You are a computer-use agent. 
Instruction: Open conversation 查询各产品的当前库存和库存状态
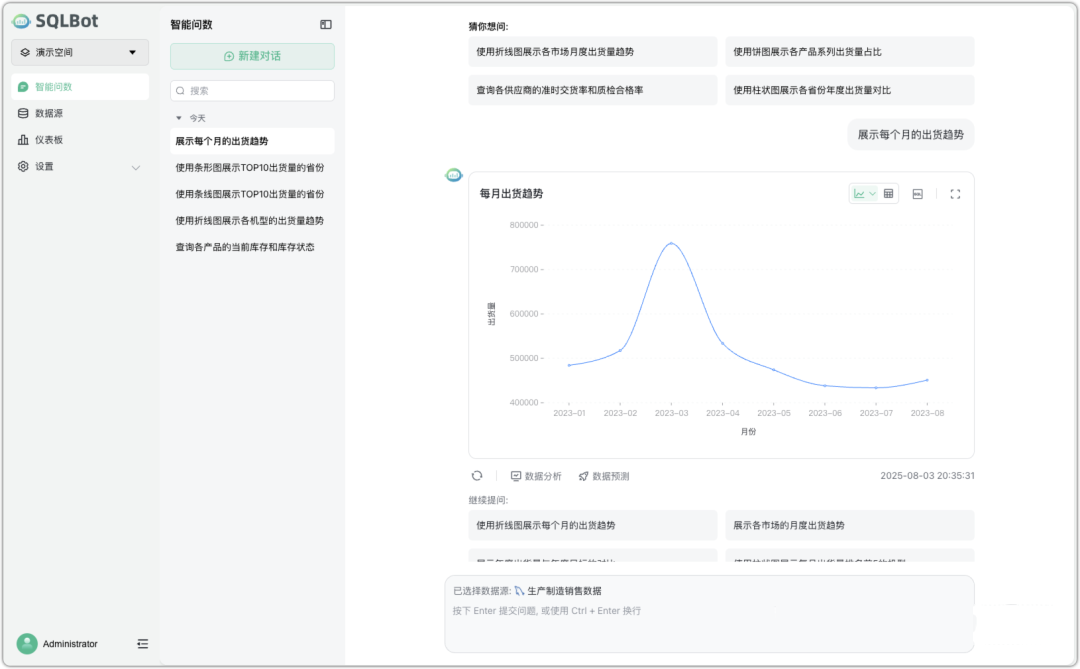tap(245, 247)
